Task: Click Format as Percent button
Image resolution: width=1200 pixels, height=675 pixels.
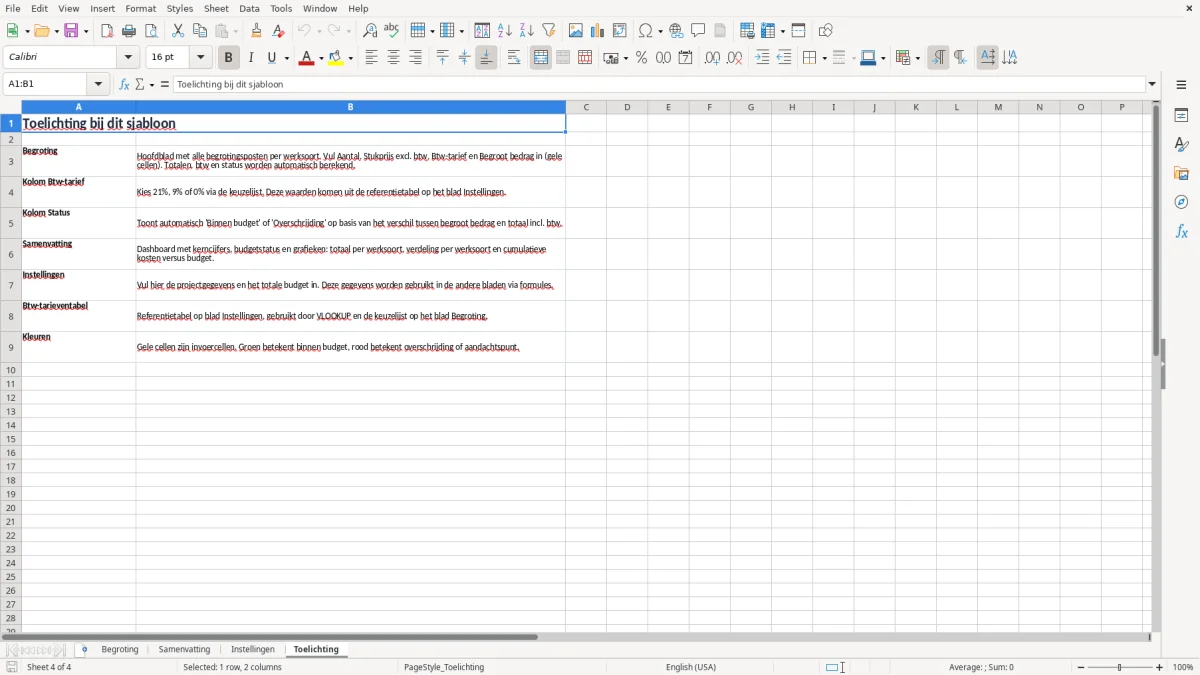Action: [641, 58]
